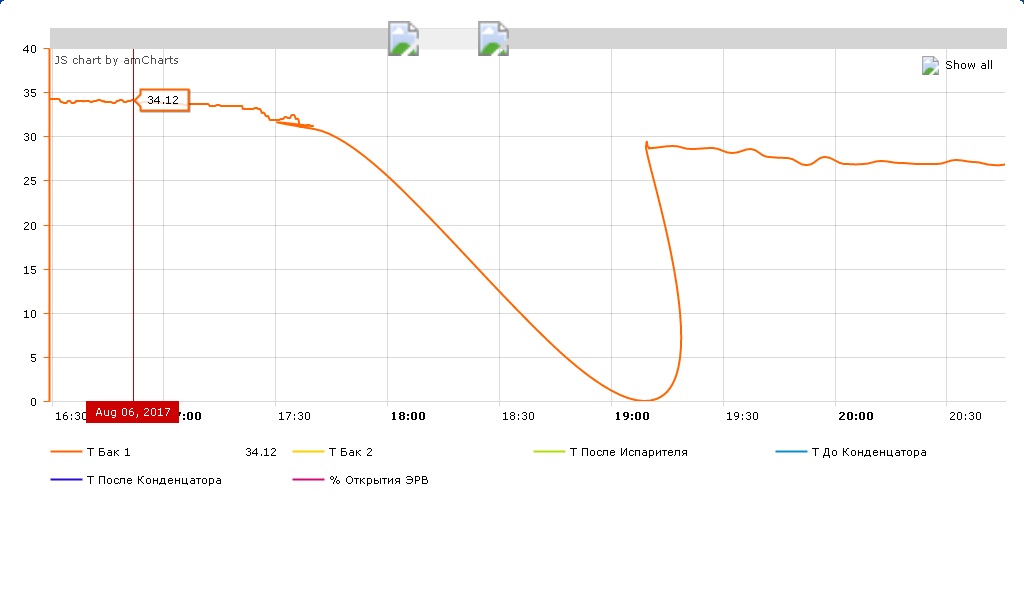
Task: Click the 5 value axis label
Action: (33, 358)
